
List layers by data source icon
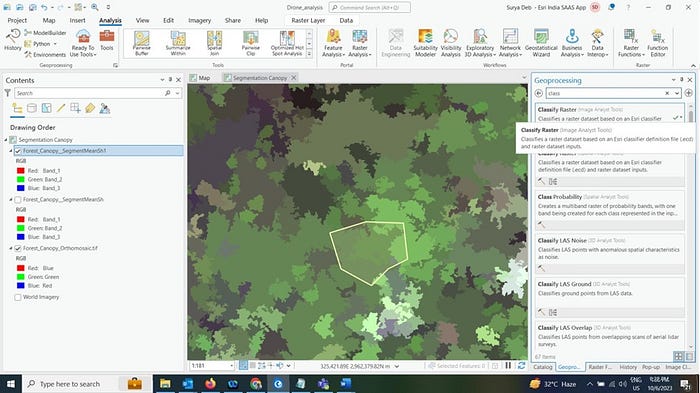32,109
